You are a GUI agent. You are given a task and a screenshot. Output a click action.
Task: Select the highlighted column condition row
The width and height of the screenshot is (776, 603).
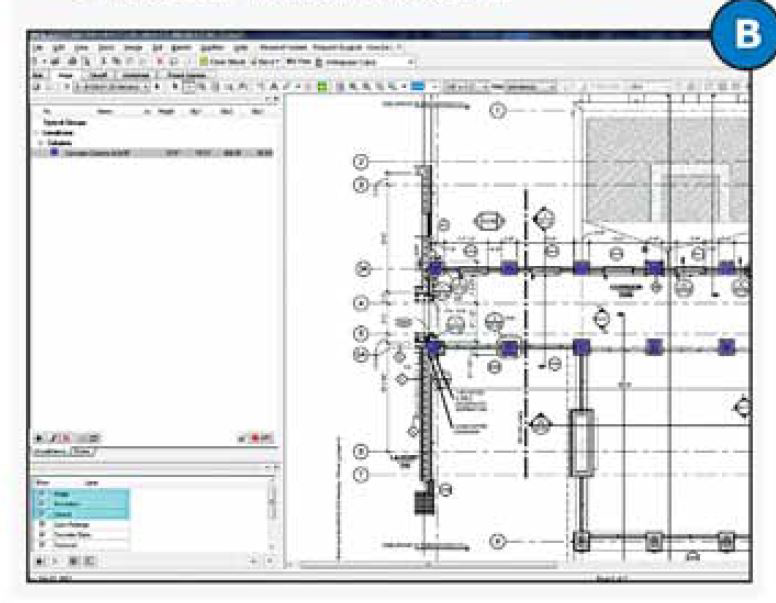(x=153, y=153)
